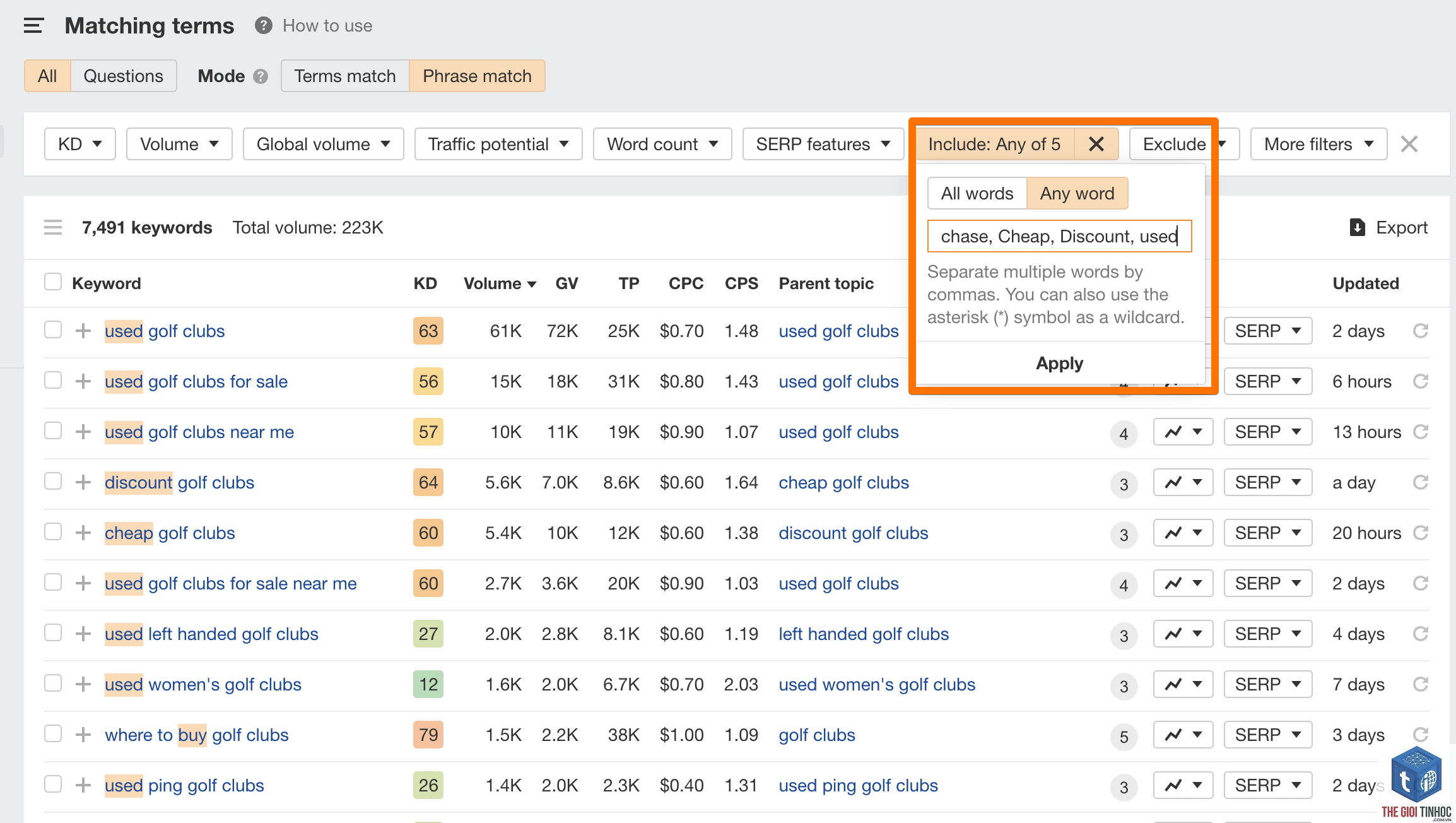
Task: Refresh the 'used golf clubs' row data
Action: click(1421, 331)
